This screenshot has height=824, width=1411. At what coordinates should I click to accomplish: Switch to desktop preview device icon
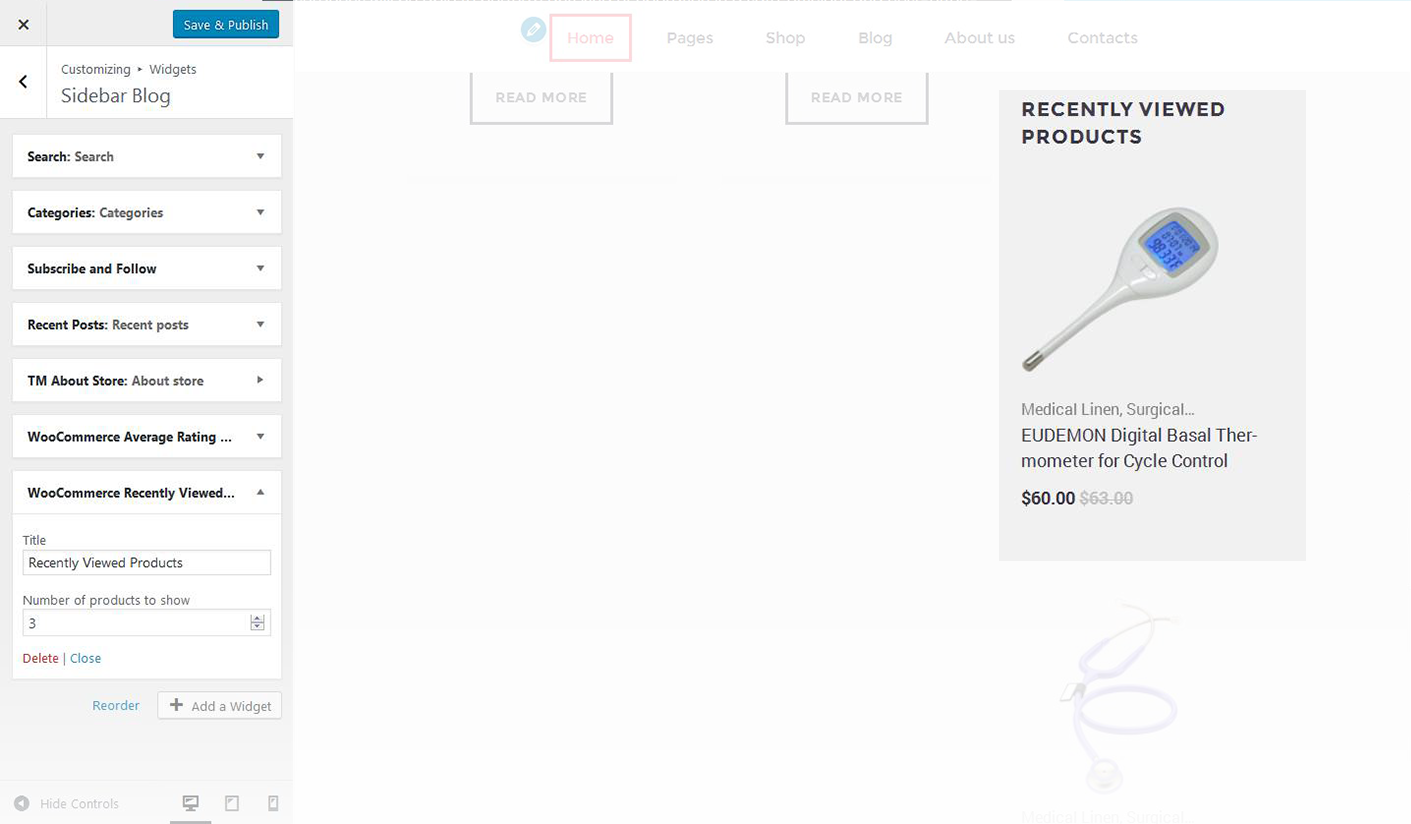tap(190, 803)
